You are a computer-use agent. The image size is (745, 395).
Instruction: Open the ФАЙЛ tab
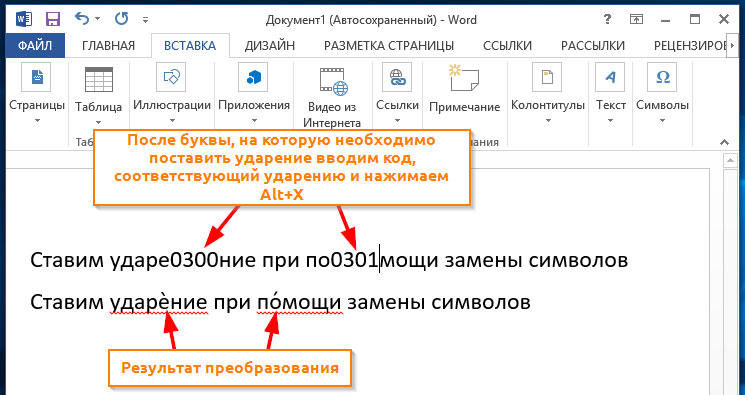tap(35, 46)
